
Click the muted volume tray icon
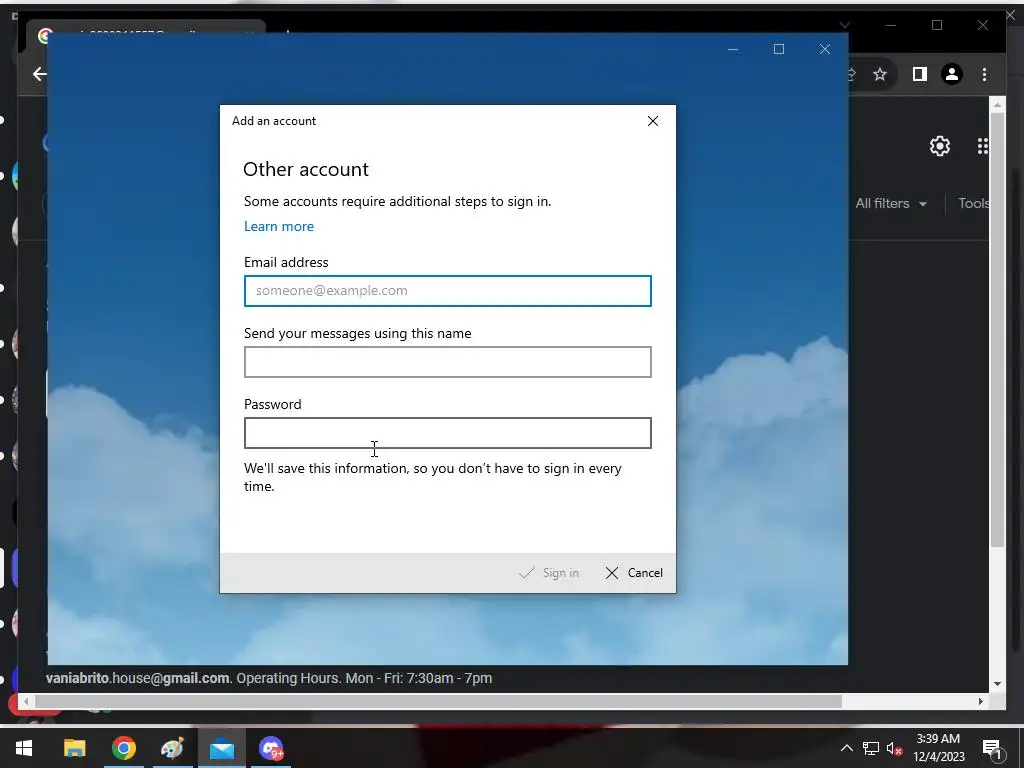(x=895, y=748)
